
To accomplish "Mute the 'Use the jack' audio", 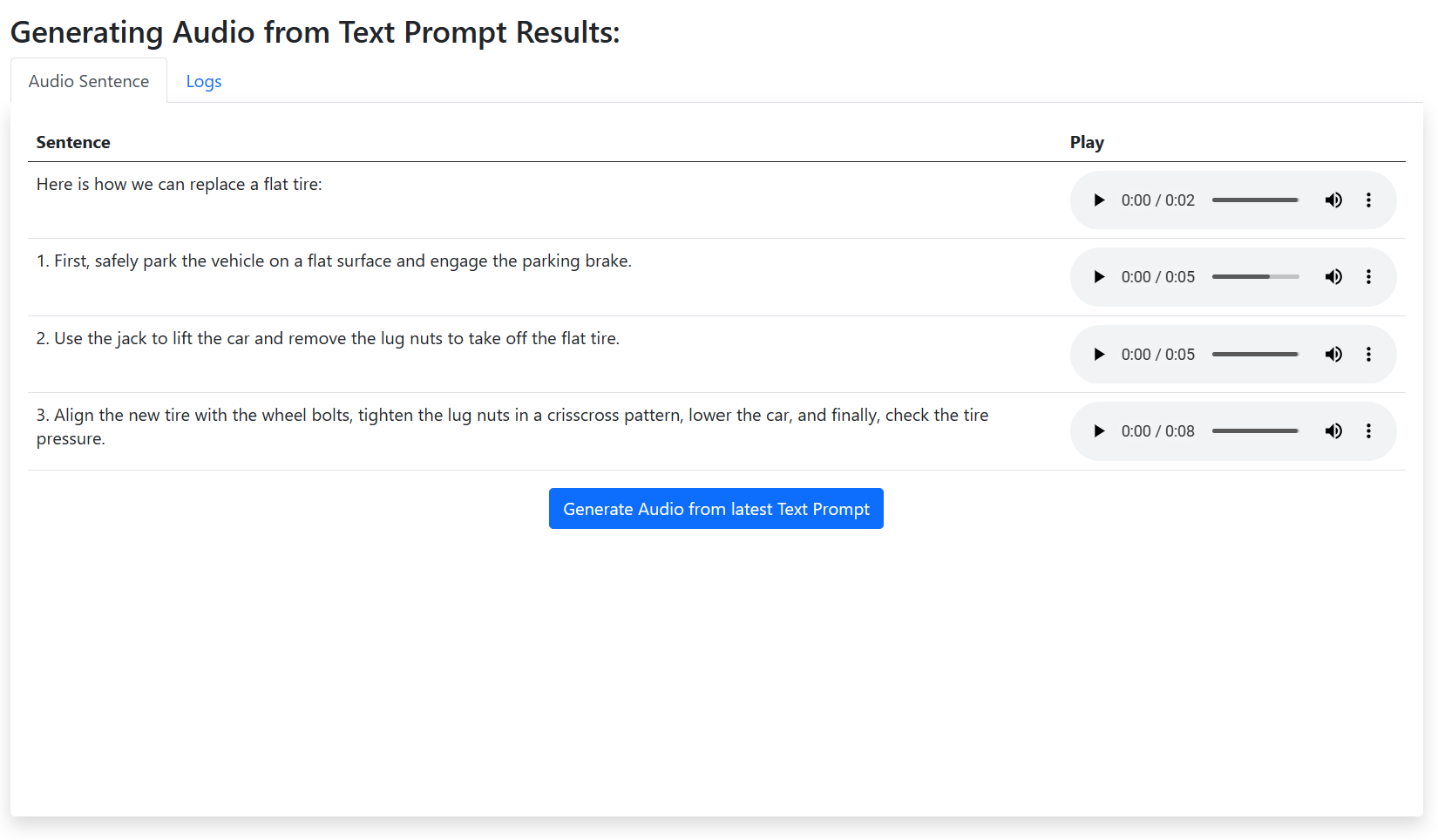I will coord(1333,355).
